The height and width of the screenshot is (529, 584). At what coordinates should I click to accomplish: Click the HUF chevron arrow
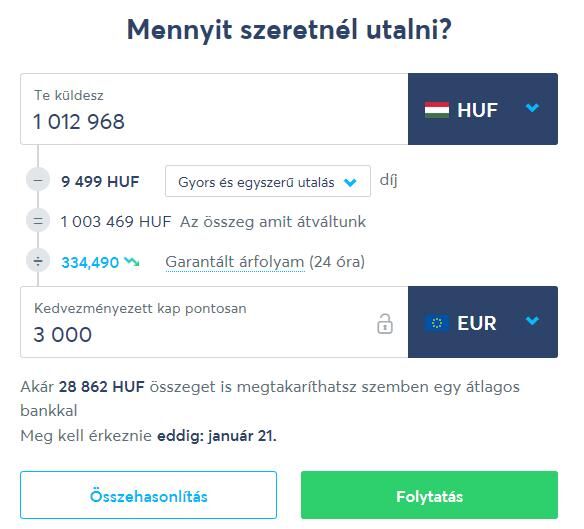click(x=532, y=108)
